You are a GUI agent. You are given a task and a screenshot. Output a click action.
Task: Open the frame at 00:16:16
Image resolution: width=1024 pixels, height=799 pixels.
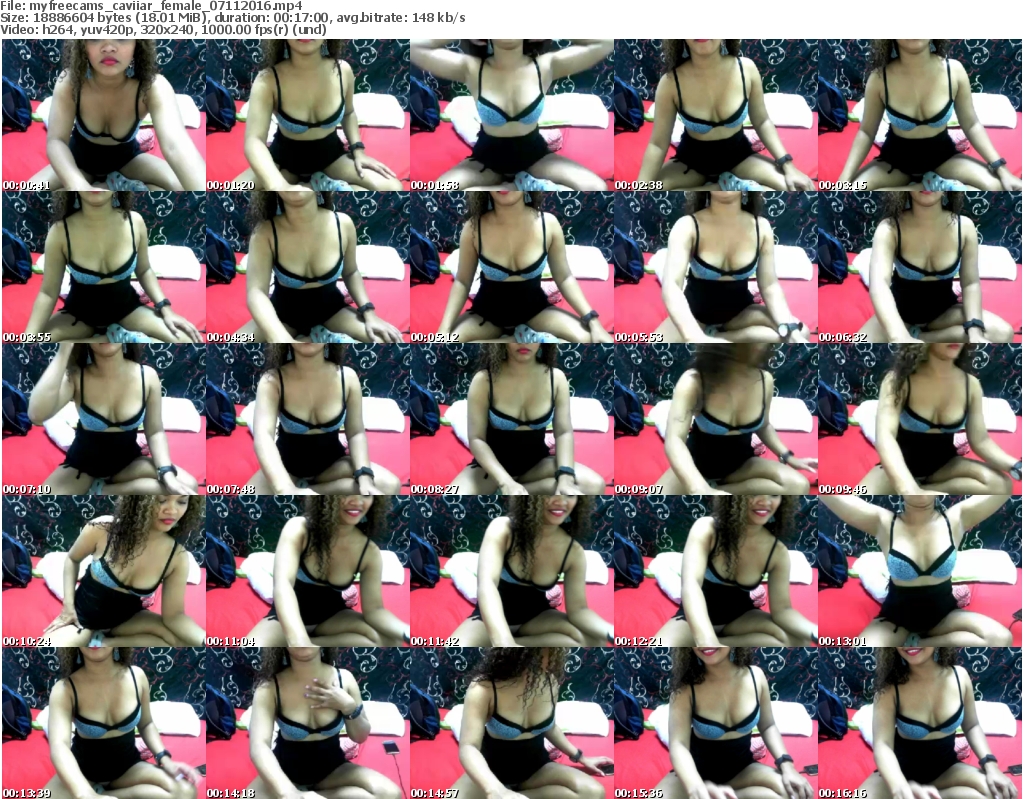(920, 723)
